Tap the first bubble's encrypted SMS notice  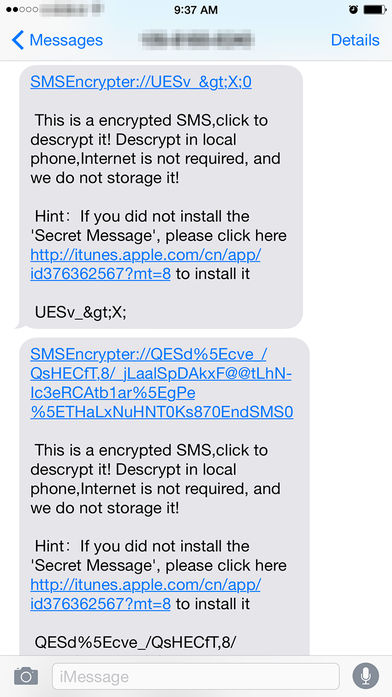click(x=156, y=149)
